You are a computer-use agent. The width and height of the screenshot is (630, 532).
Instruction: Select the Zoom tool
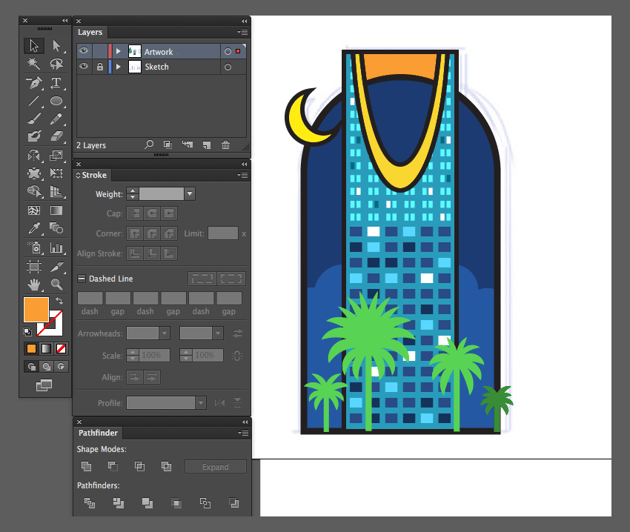click(56, 284)
